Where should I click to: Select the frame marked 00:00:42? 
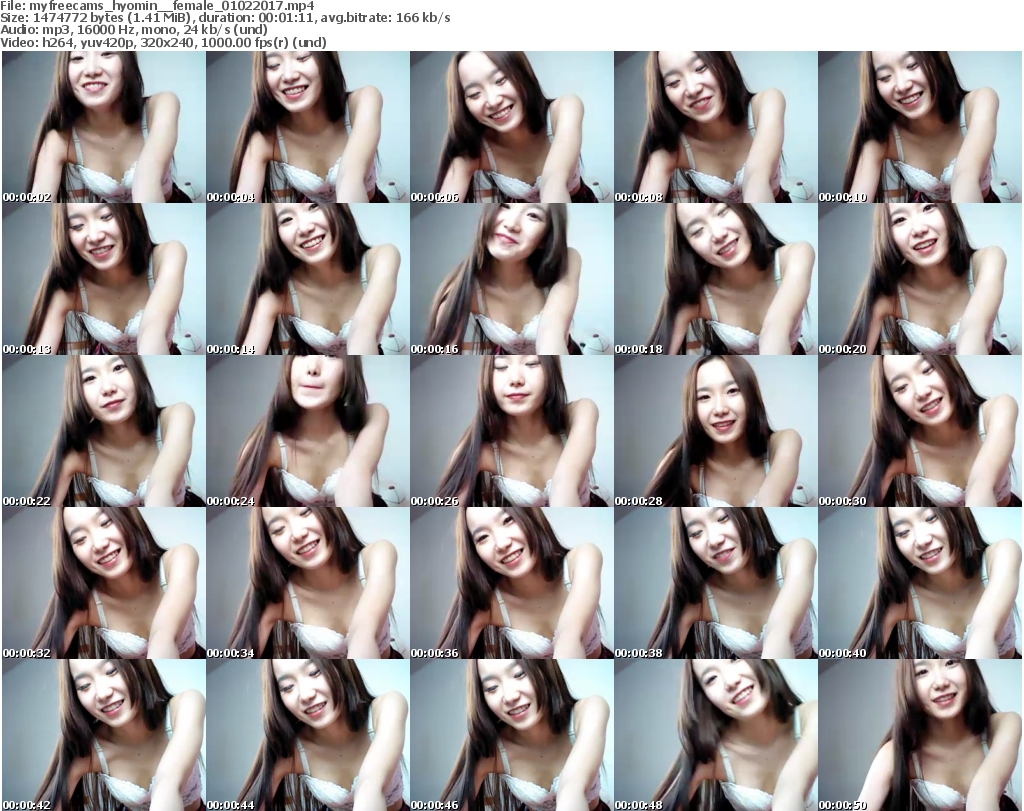104,735
